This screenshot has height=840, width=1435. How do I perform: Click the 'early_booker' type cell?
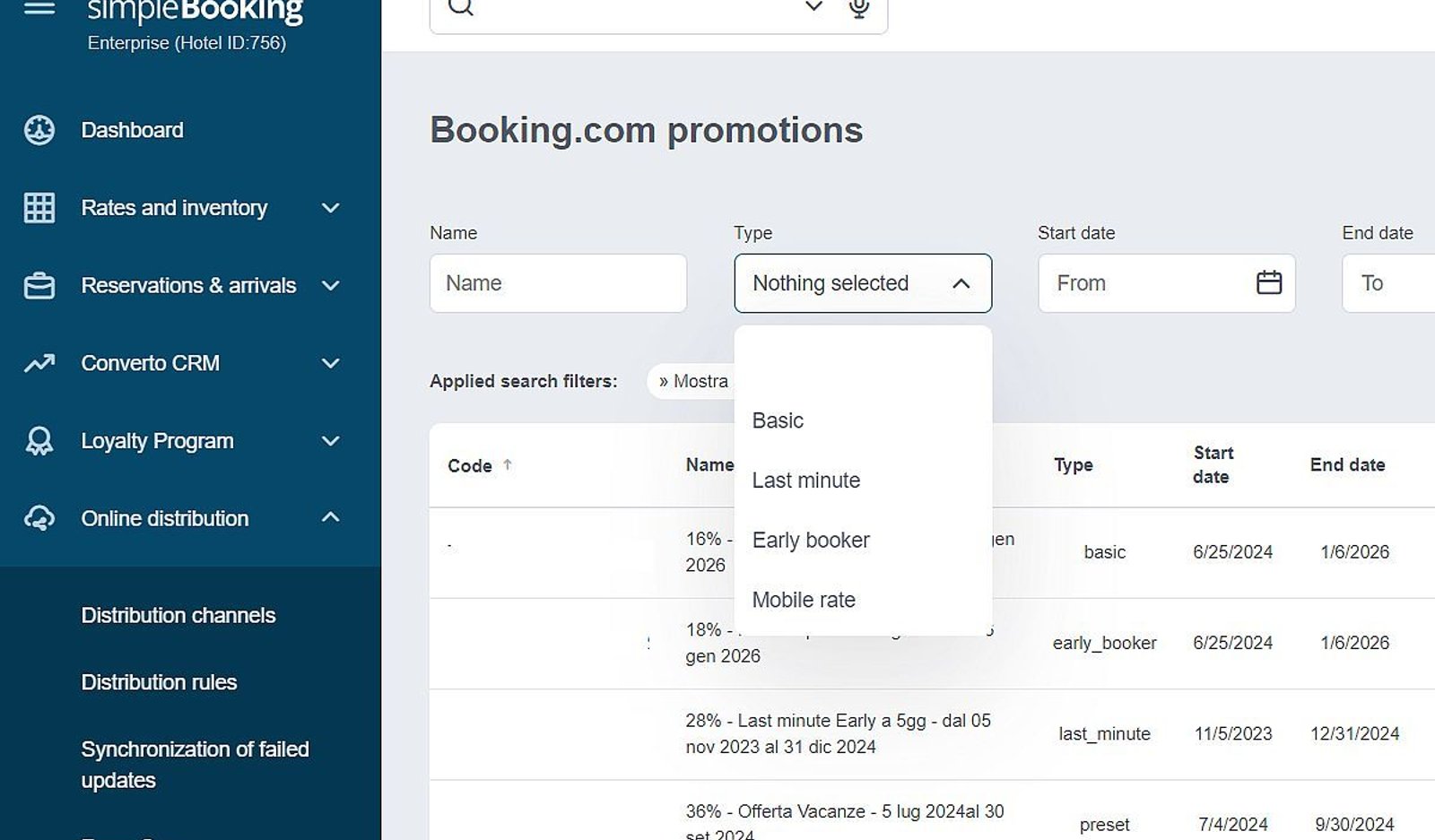coord(1104,643)
